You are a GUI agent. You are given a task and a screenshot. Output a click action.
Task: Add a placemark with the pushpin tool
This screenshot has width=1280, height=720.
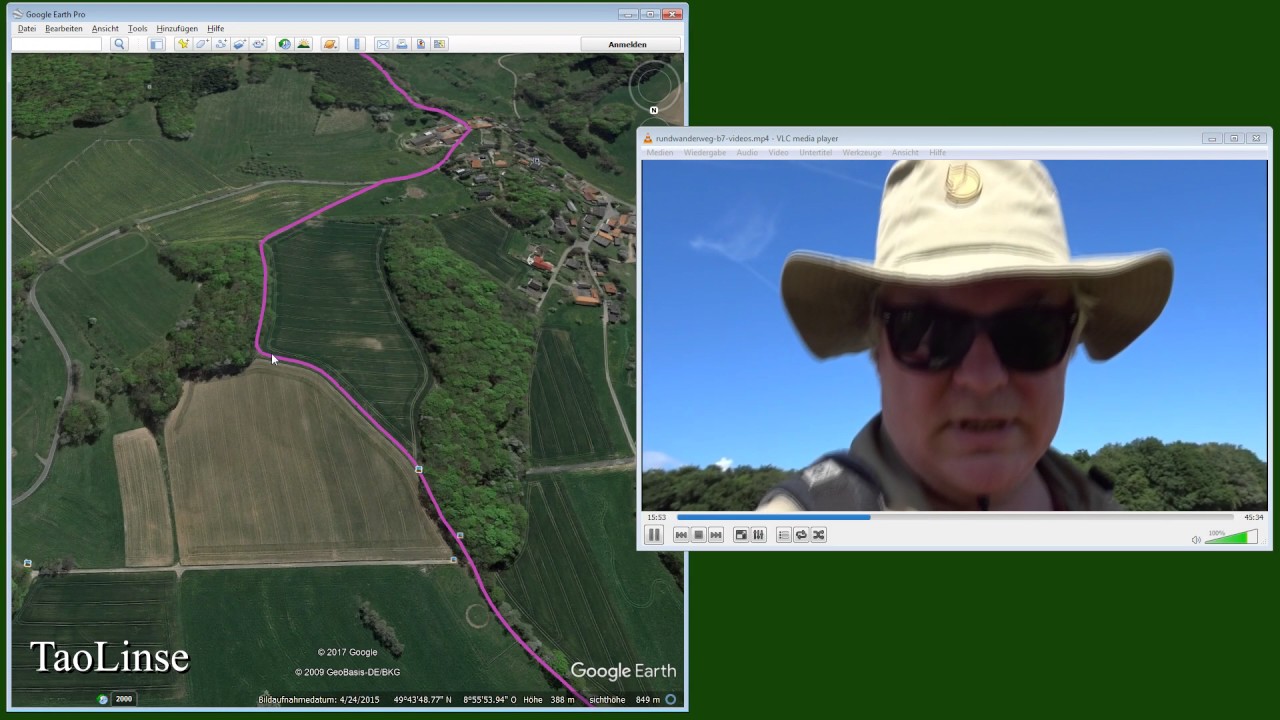182,44
